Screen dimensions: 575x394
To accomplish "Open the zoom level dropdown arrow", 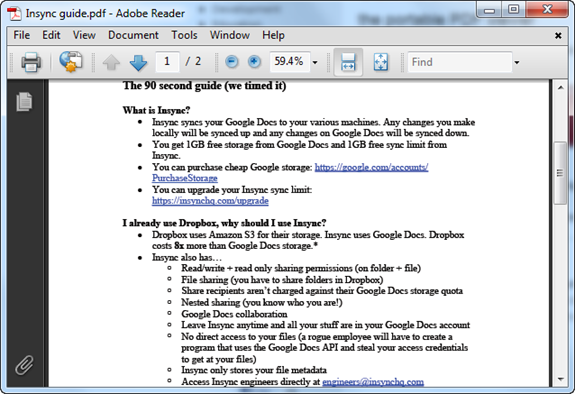I will pos(315,62).
